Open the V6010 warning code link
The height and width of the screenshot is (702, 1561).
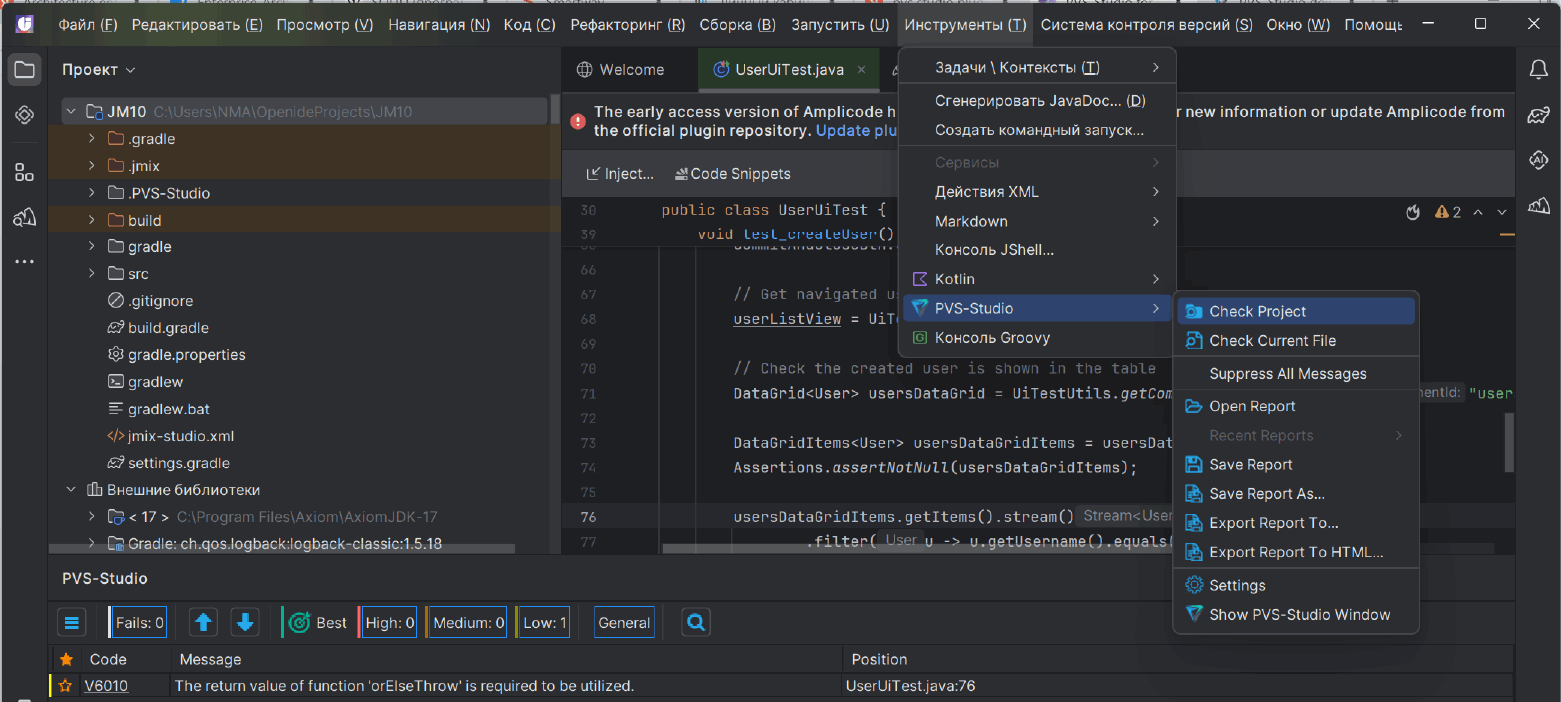pos(106,686)
